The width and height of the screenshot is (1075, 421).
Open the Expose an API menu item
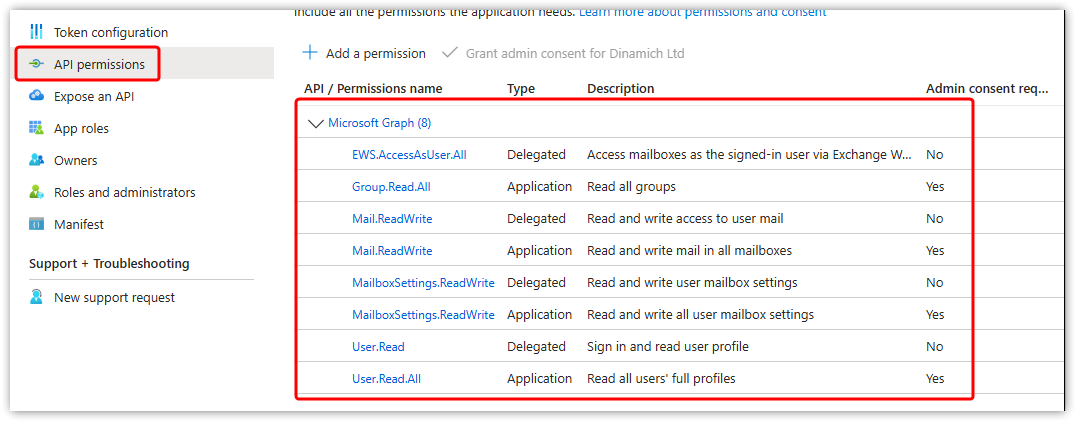(x=94, y=96)
